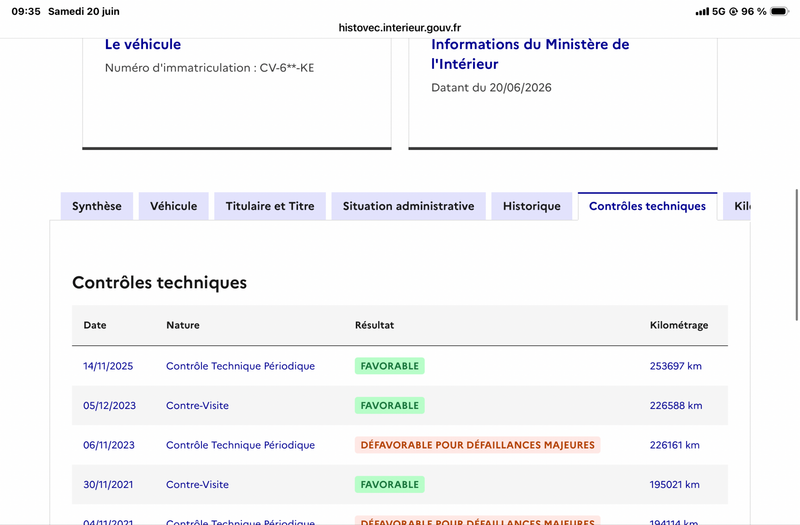Image resolution: width=800 pixels, height=525 pixels.
Task: Tap the histovec.interieur.gouv.fr address bar
Action: coord(399,28)
